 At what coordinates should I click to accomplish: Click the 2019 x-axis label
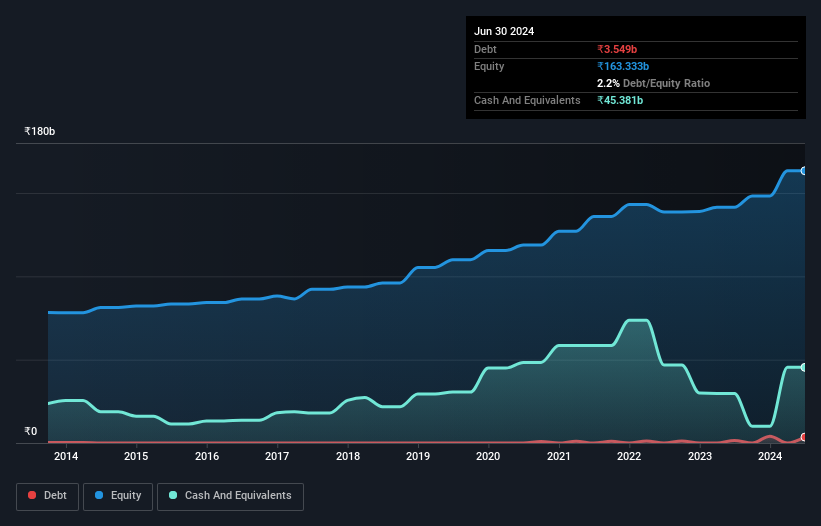418,456
